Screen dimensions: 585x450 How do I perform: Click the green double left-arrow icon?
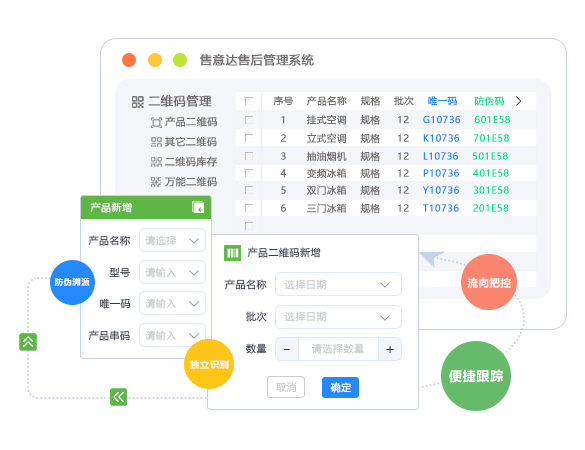tap(119, 397)
